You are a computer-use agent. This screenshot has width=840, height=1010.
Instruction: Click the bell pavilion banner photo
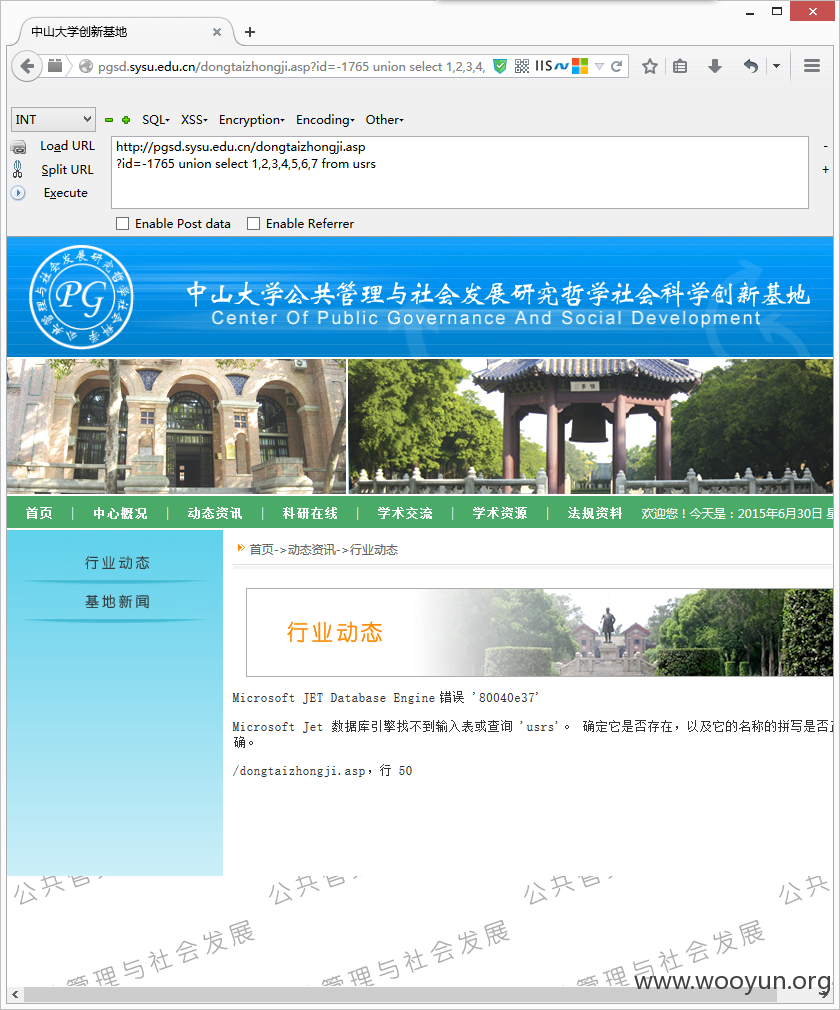pyautogui.click(x=591, y=426)
